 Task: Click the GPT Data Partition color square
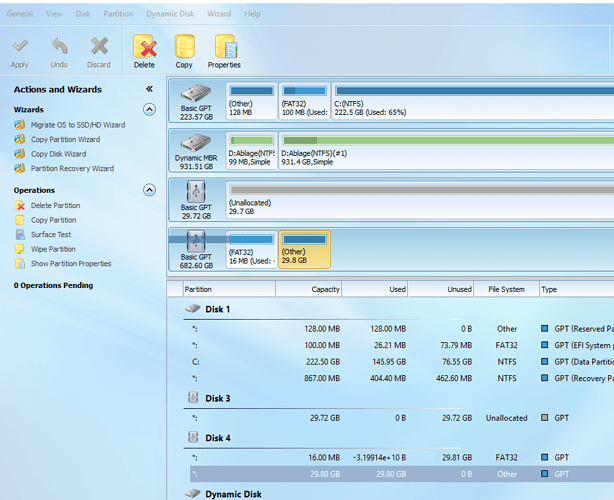coord(544,361)
